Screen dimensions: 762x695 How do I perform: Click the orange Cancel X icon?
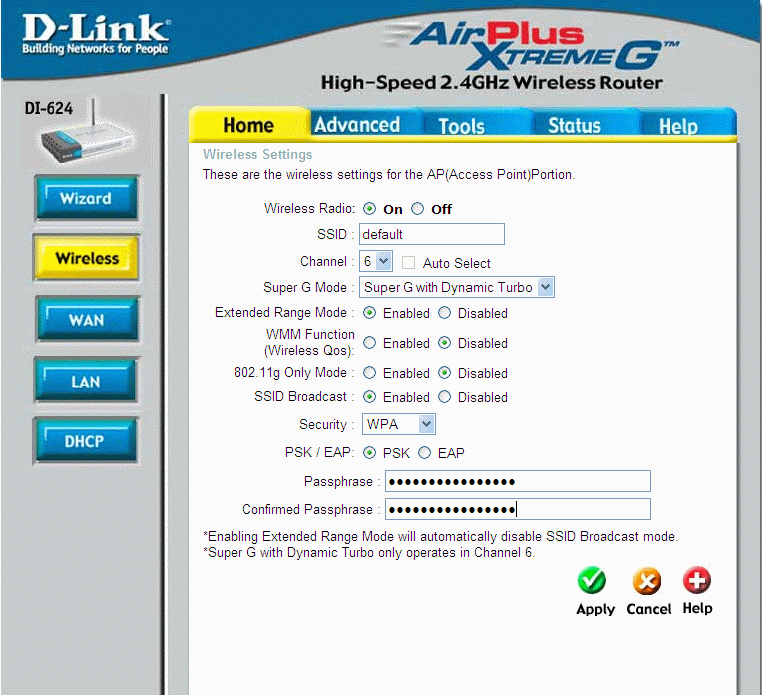[x=647, y=581]
